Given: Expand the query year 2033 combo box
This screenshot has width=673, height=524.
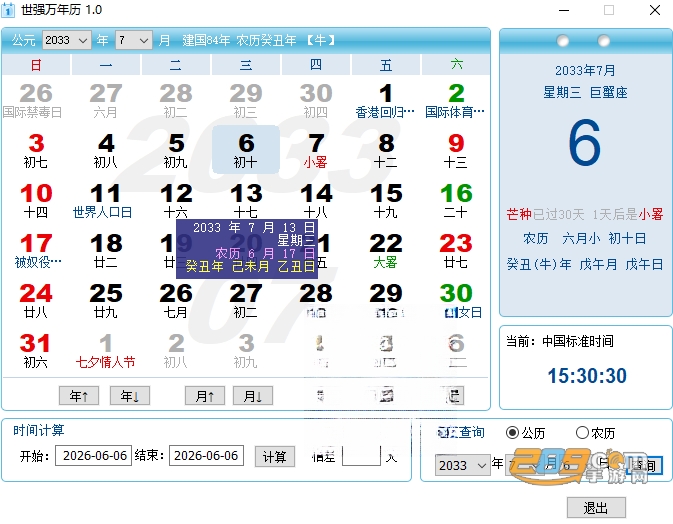Looking at the screenshot, I should [x=463, y=465].
